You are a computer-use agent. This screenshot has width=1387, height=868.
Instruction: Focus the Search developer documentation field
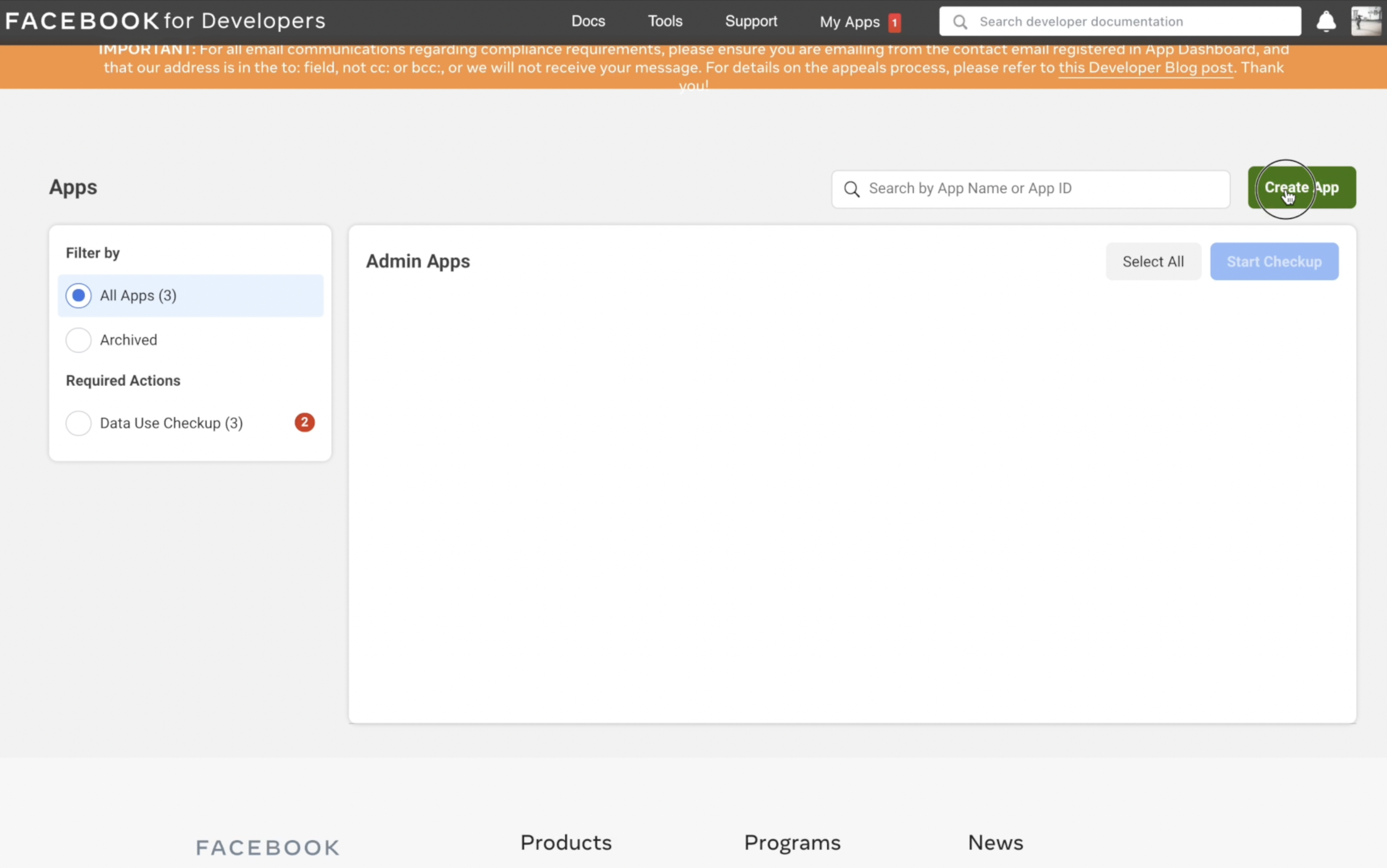[1120, 21]
